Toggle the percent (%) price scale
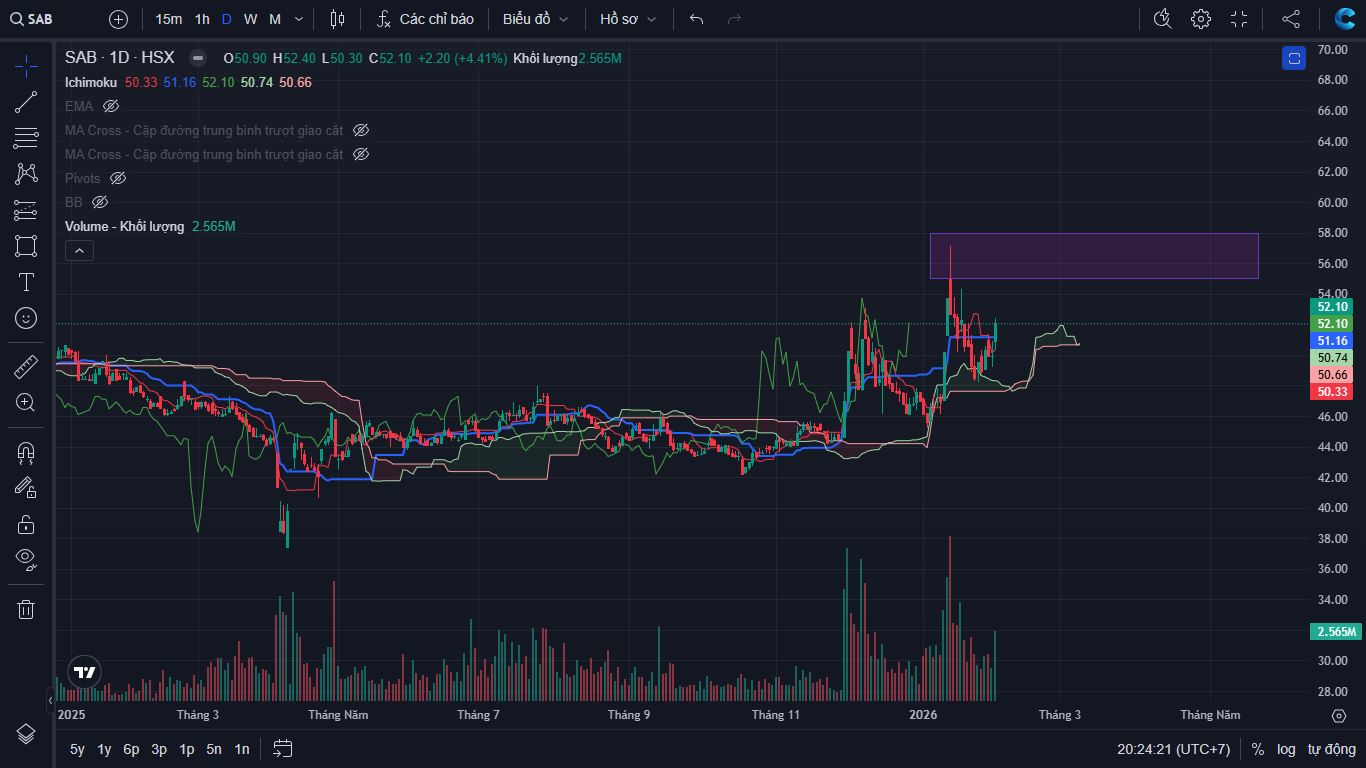Viewport: 1366px width, 768px height. [x=1257, y=749]
